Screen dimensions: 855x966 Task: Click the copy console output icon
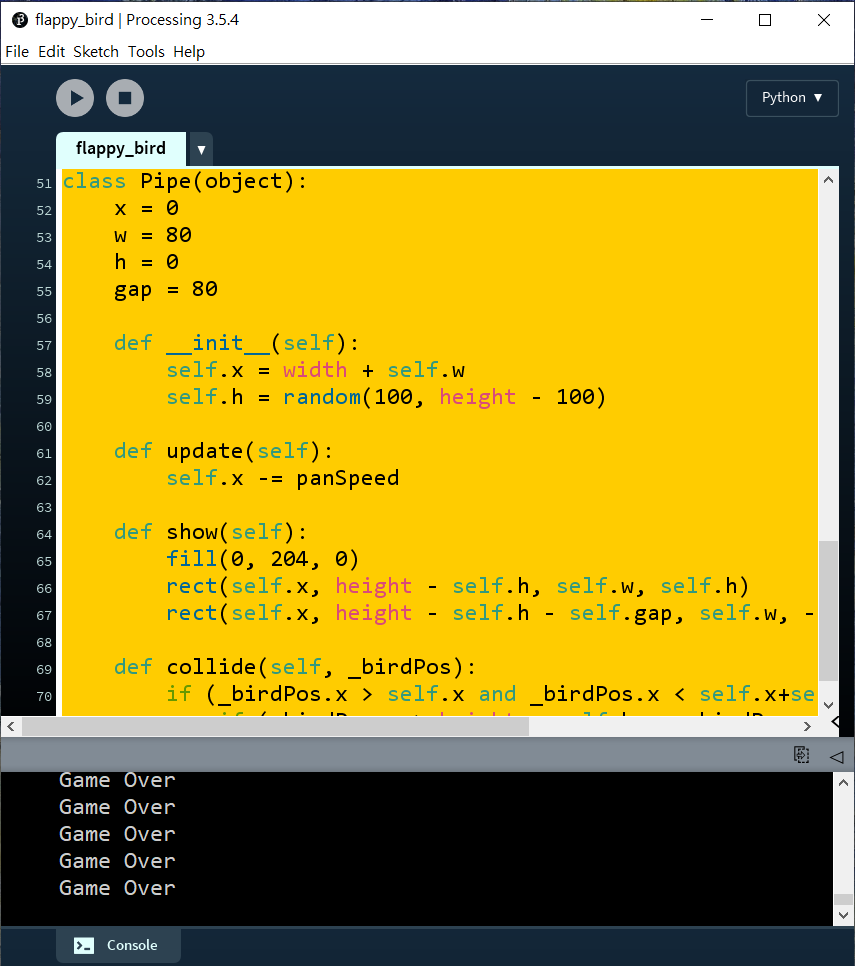click(x=801, y=755)
